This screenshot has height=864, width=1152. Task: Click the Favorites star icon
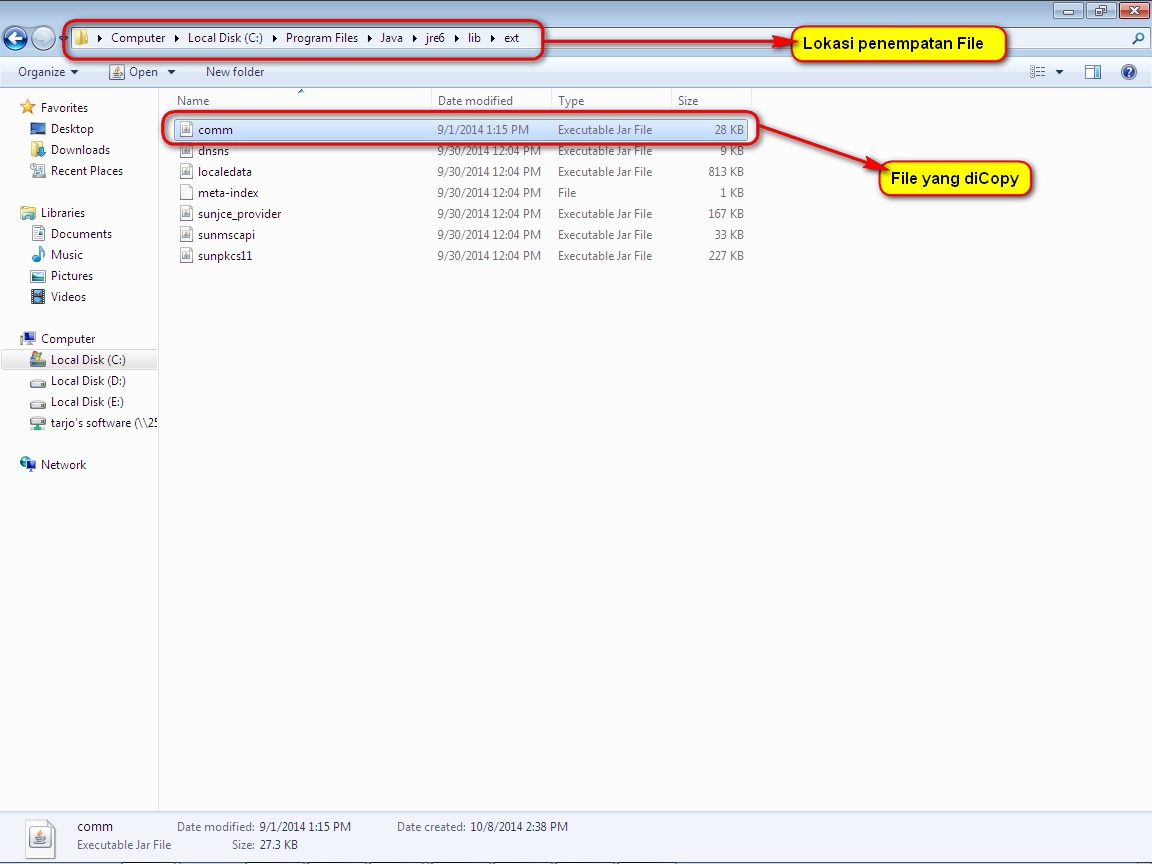click(x=28, y=107)
